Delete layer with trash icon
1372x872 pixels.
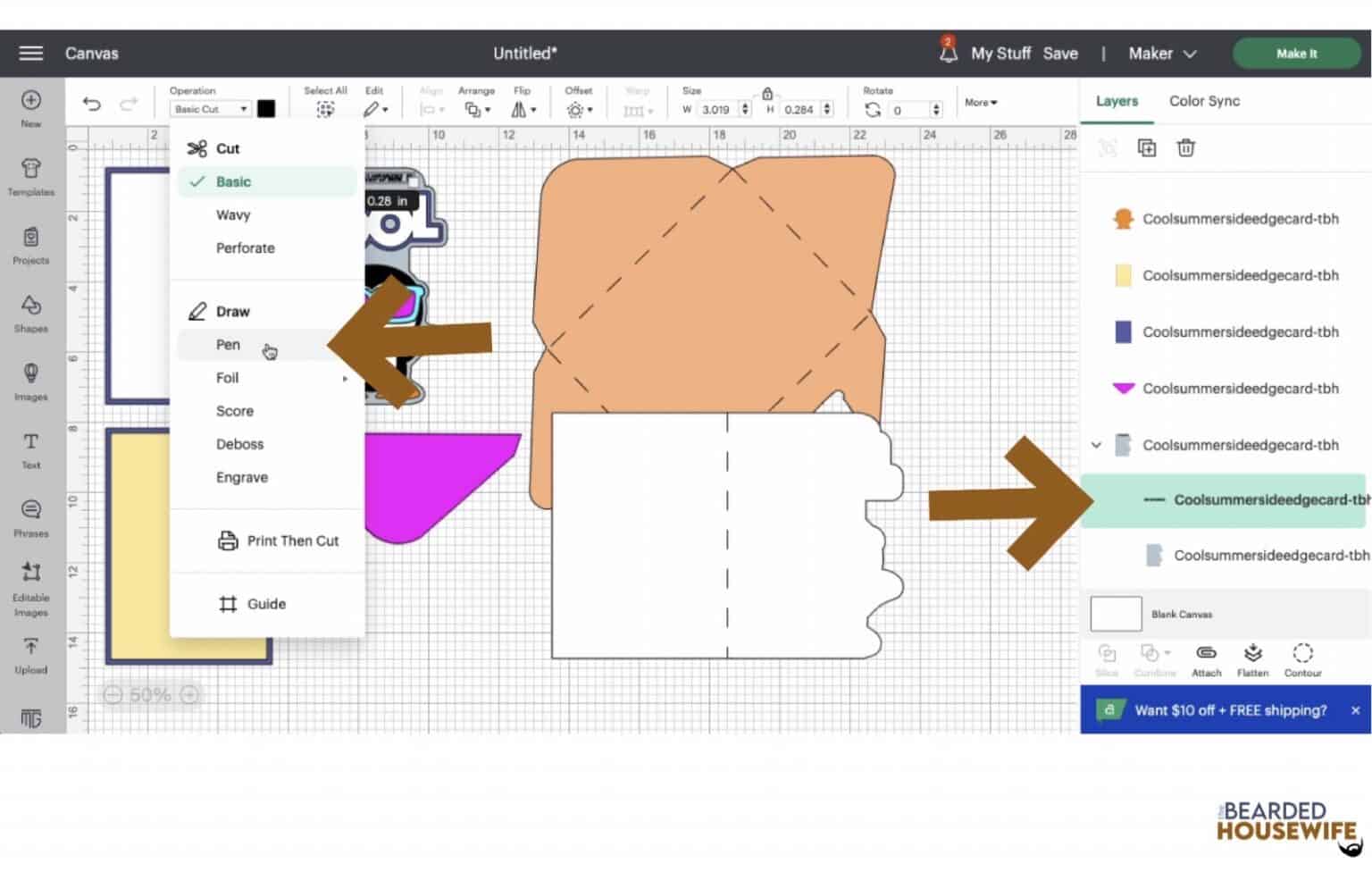pyautogui.click(x=1185, y=148)
